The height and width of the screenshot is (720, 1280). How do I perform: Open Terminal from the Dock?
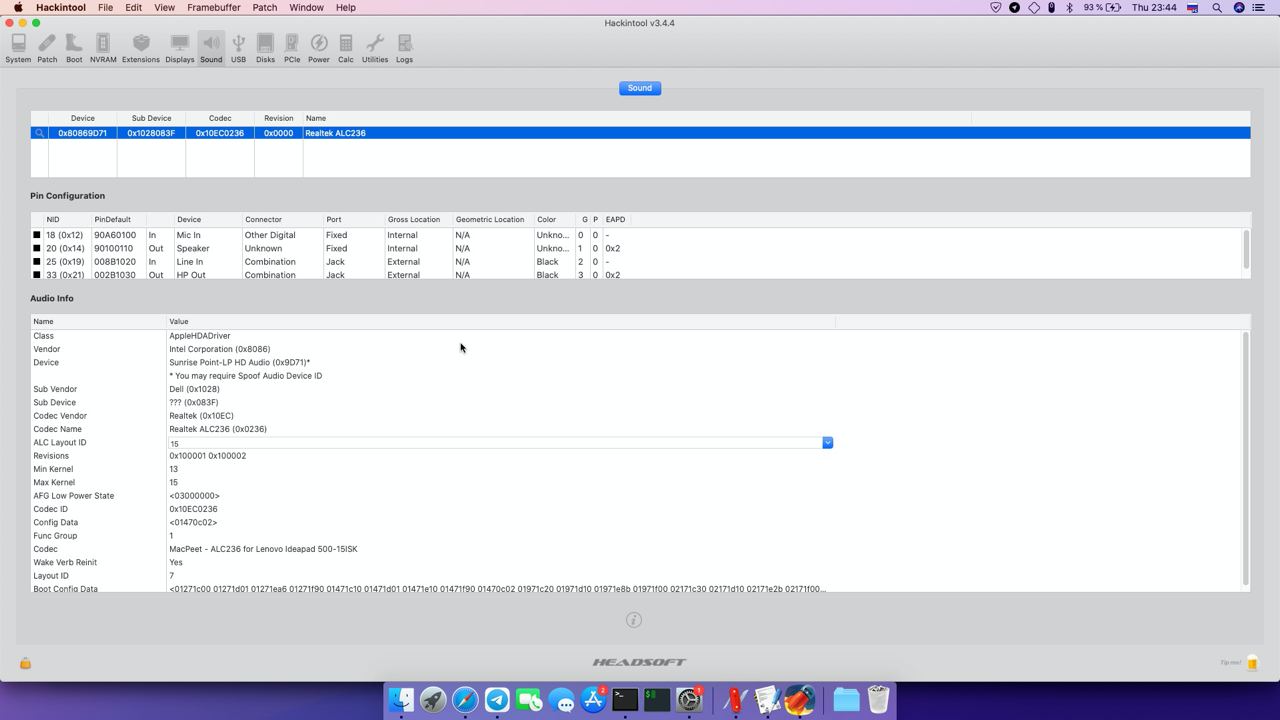(x=625, y=699)
